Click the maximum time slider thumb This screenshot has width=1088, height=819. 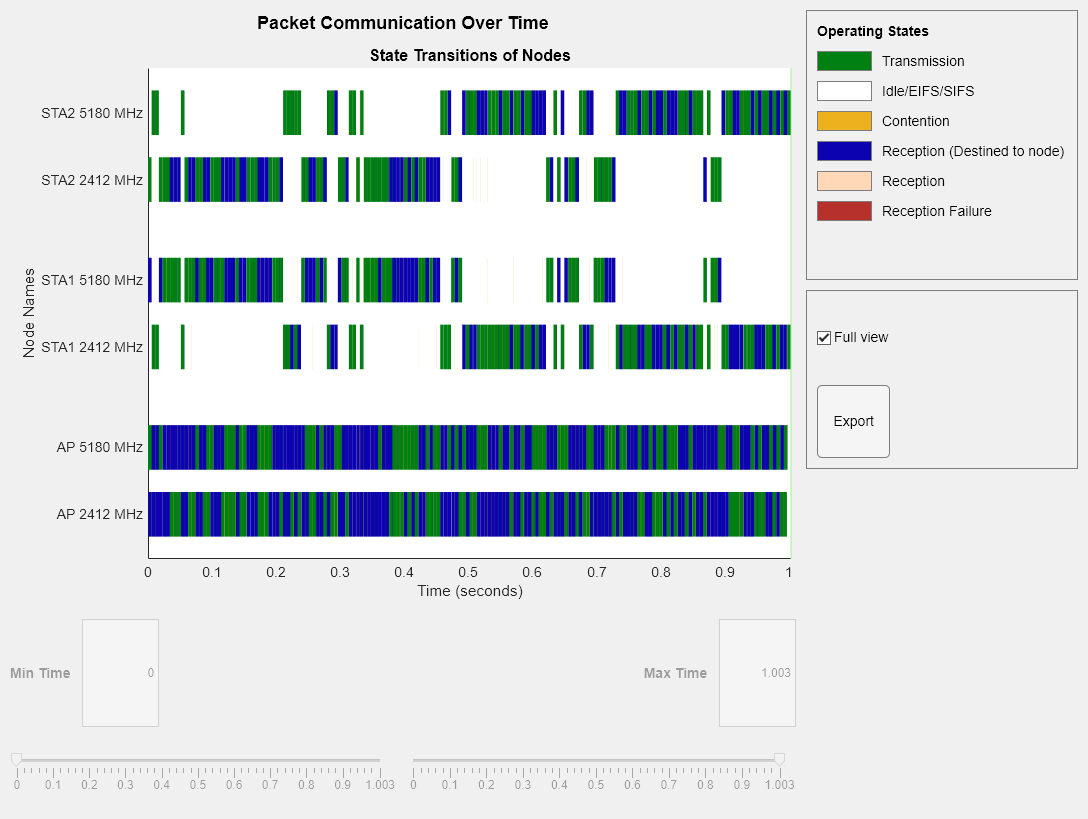(x=779, y=760)
